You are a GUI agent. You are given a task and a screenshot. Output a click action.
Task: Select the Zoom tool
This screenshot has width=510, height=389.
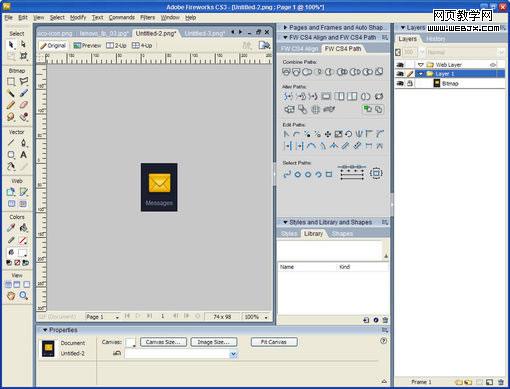pos(23,295)
